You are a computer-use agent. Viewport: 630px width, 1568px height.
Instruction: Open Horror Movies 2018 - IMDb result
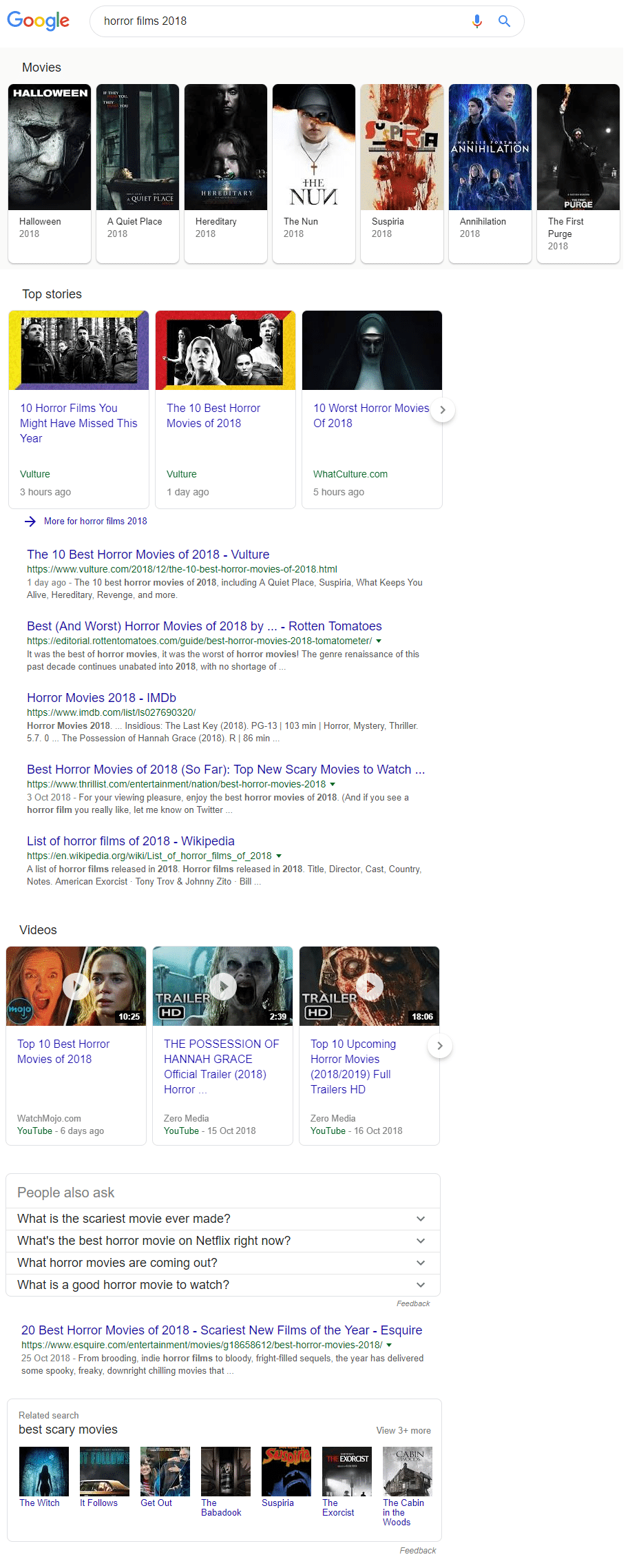tap(101, 698)
